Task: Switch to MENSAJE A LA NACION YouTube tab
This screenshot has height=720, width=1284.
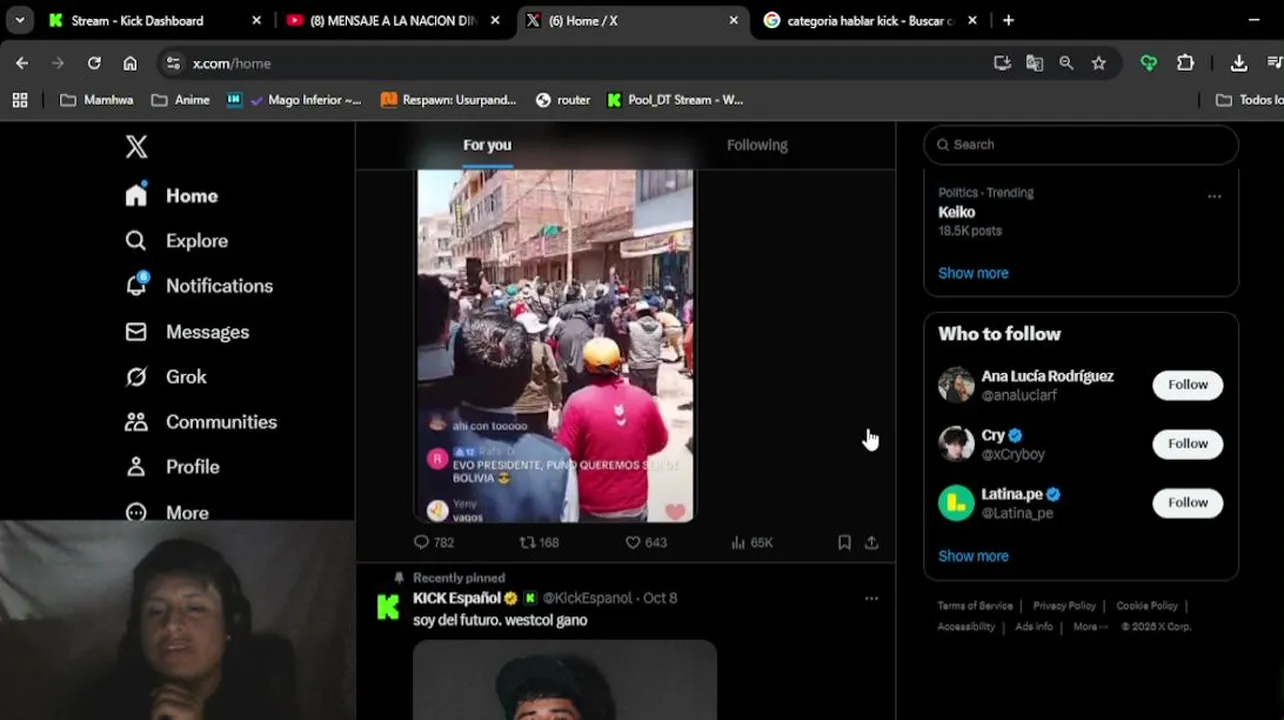Action: (393, 20)
